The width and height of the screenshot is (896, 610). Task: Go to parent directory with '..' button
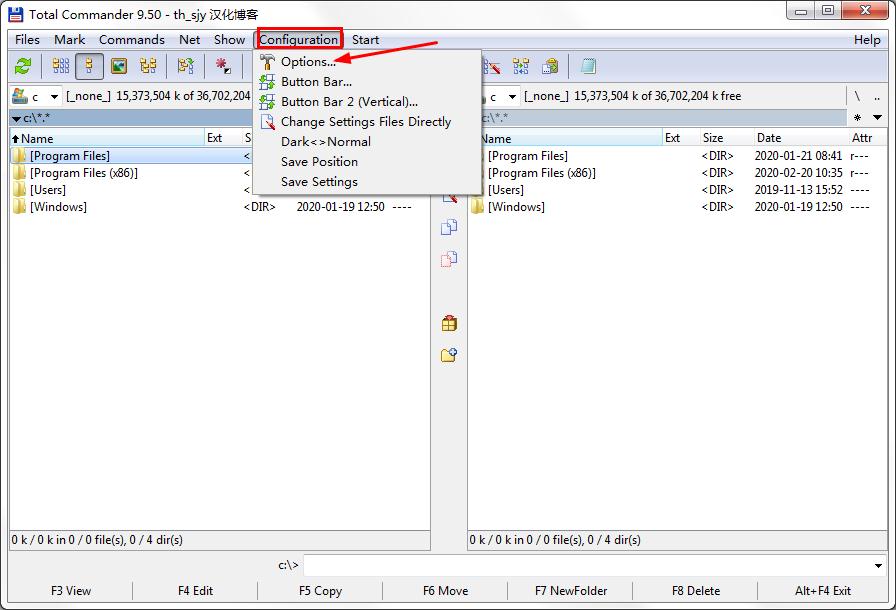877,97
